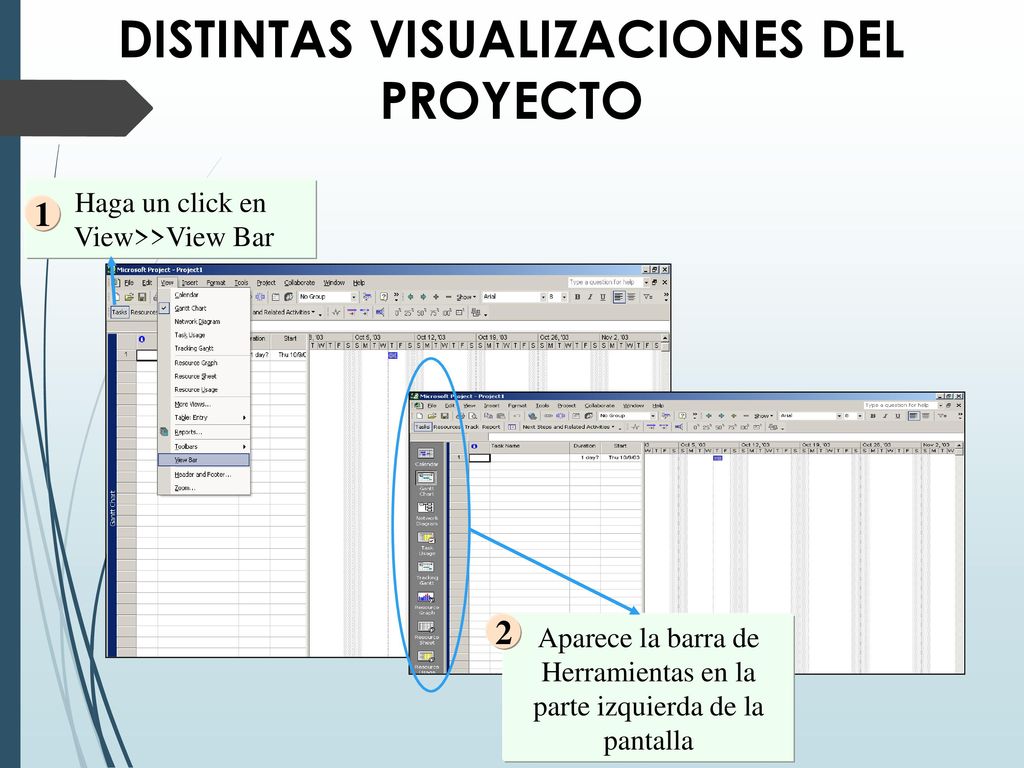Click Gantt bar in front window chart
Image resolution: width=1024 pixels, height=768 pixels.
point(718,458)
